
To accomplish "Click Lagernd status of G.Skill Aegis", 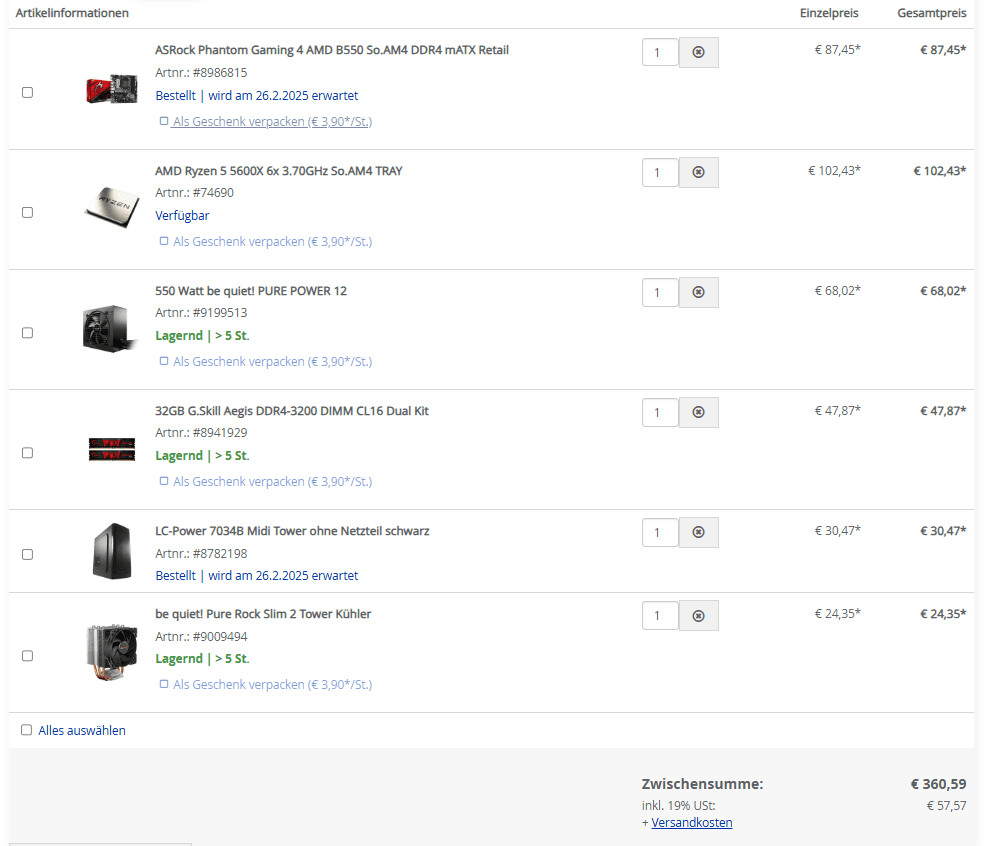I will point(202,455).
